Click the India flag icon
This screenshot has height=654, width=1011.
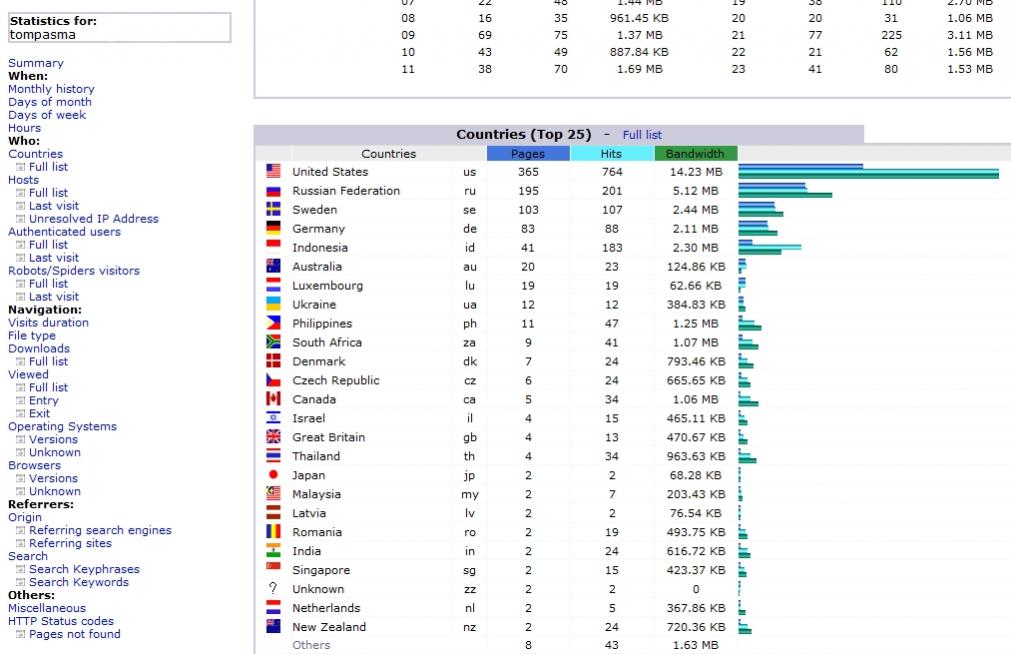[273, 550]
